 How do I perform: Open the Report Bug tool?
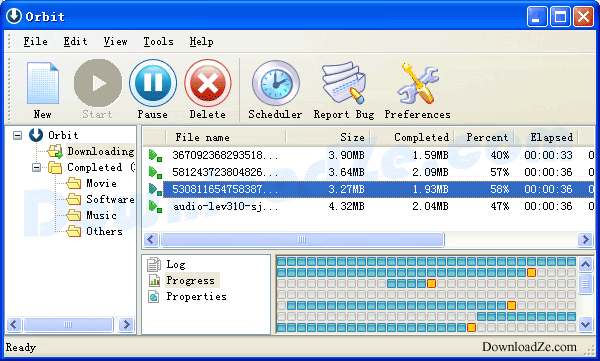344,83
